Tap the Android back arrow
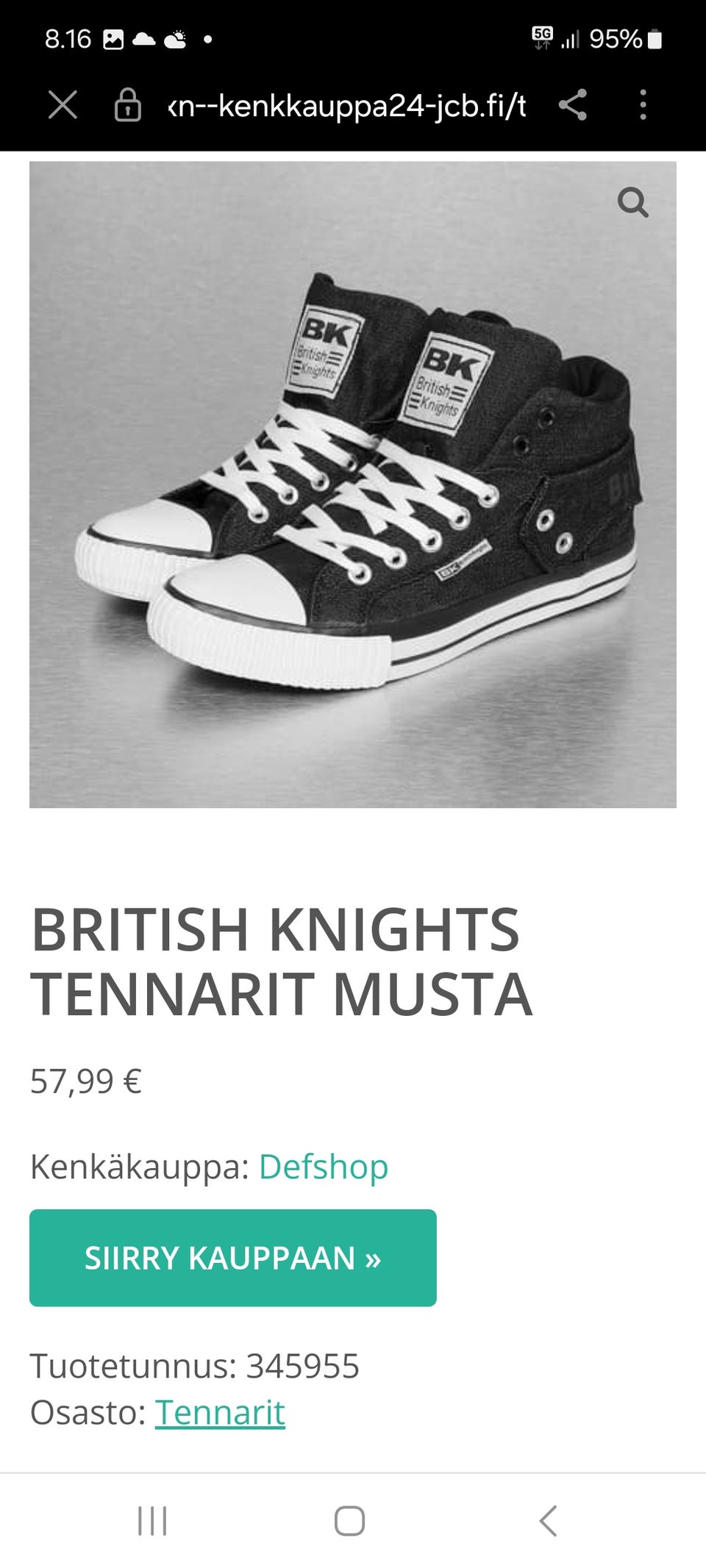This screenshot has height=1568, width=706. pyautogui.click(x=548, y=1521)
